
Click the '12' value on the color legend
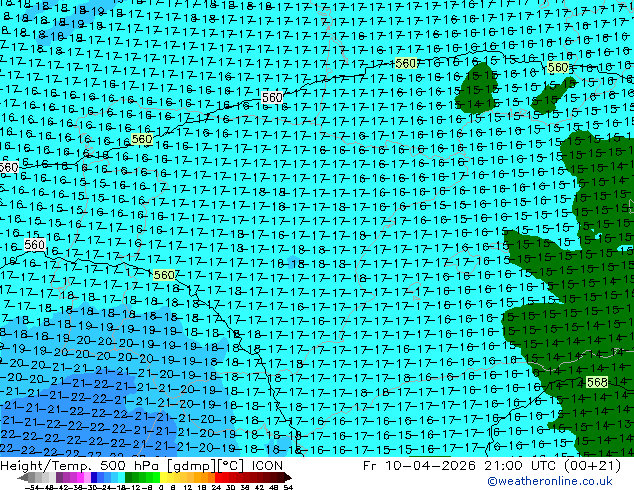(x=188, y=487)
